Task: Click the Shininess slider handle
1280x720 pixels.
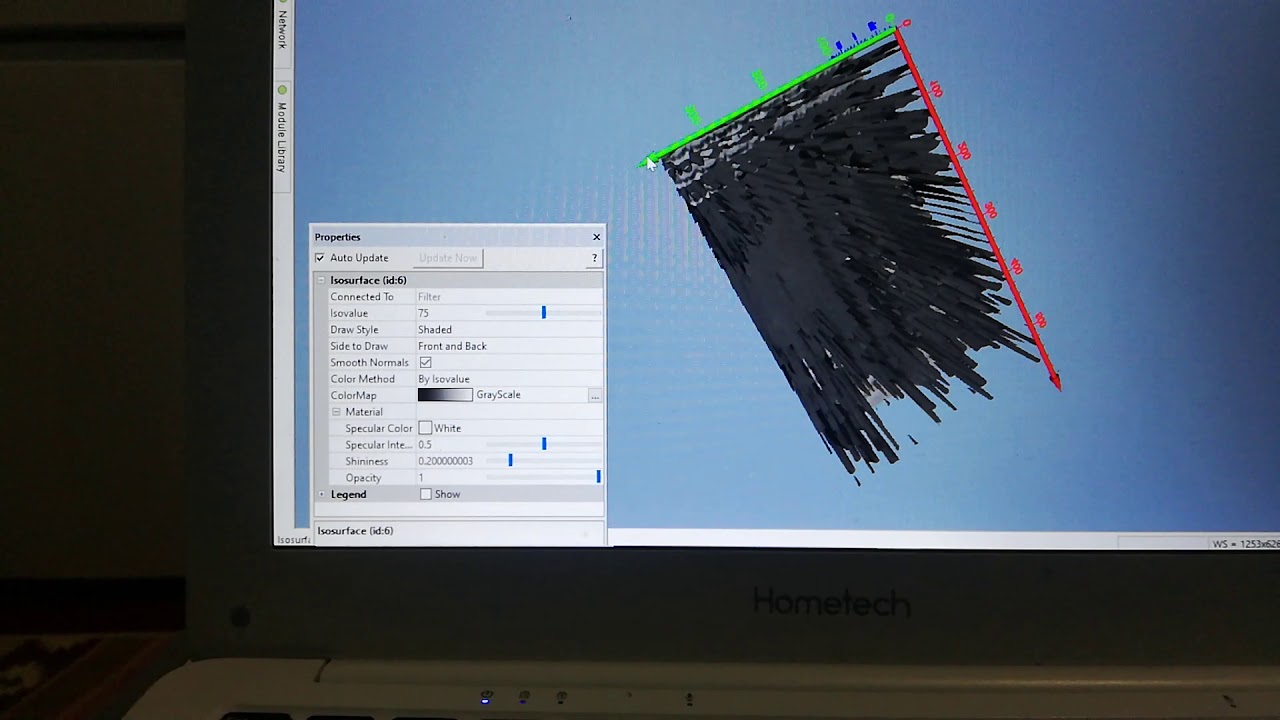Action: click(510, 461)
